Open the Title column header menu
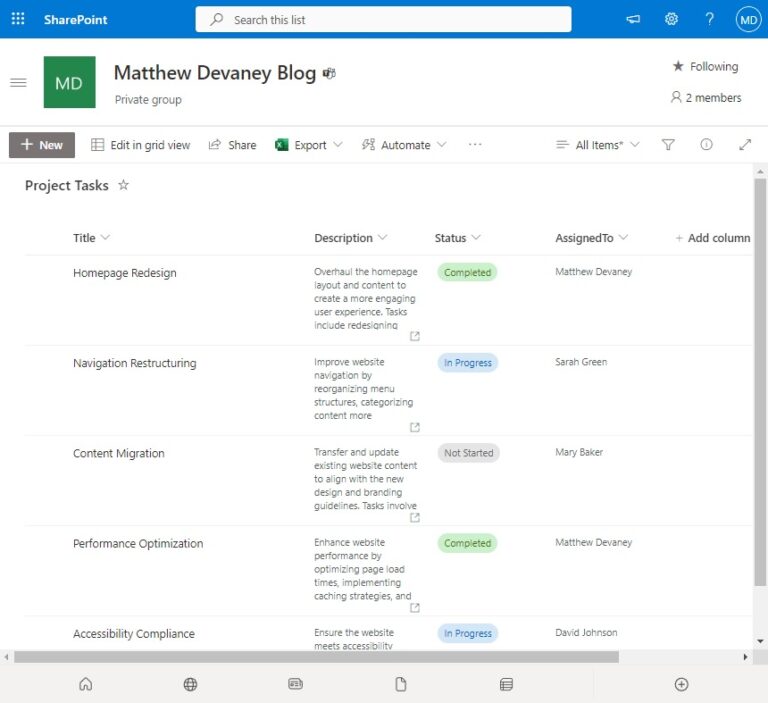This screenshot has width=768, height=703. [91, 238]
